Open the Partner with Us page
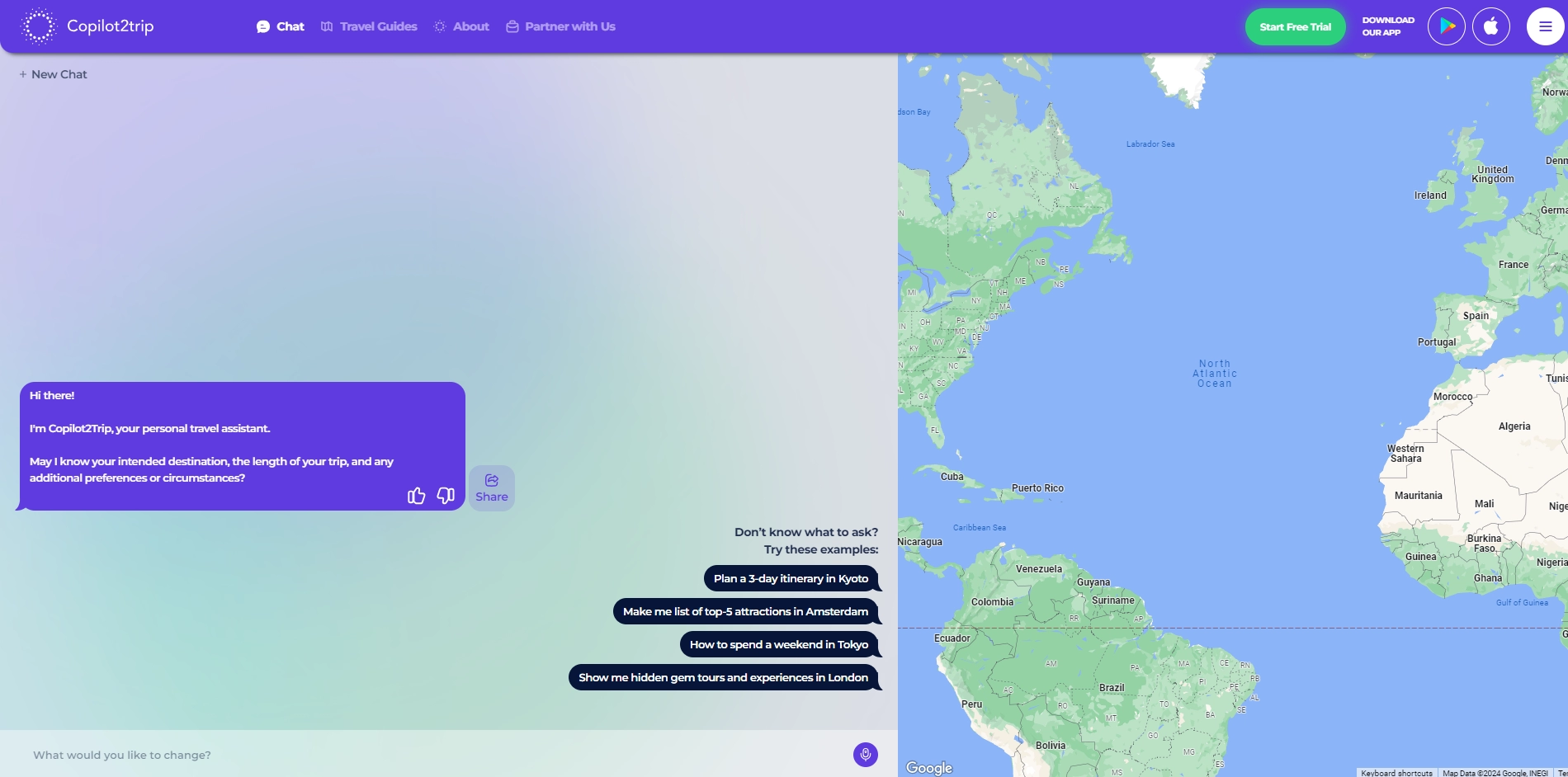1568x777 pixels. (560, 26)
